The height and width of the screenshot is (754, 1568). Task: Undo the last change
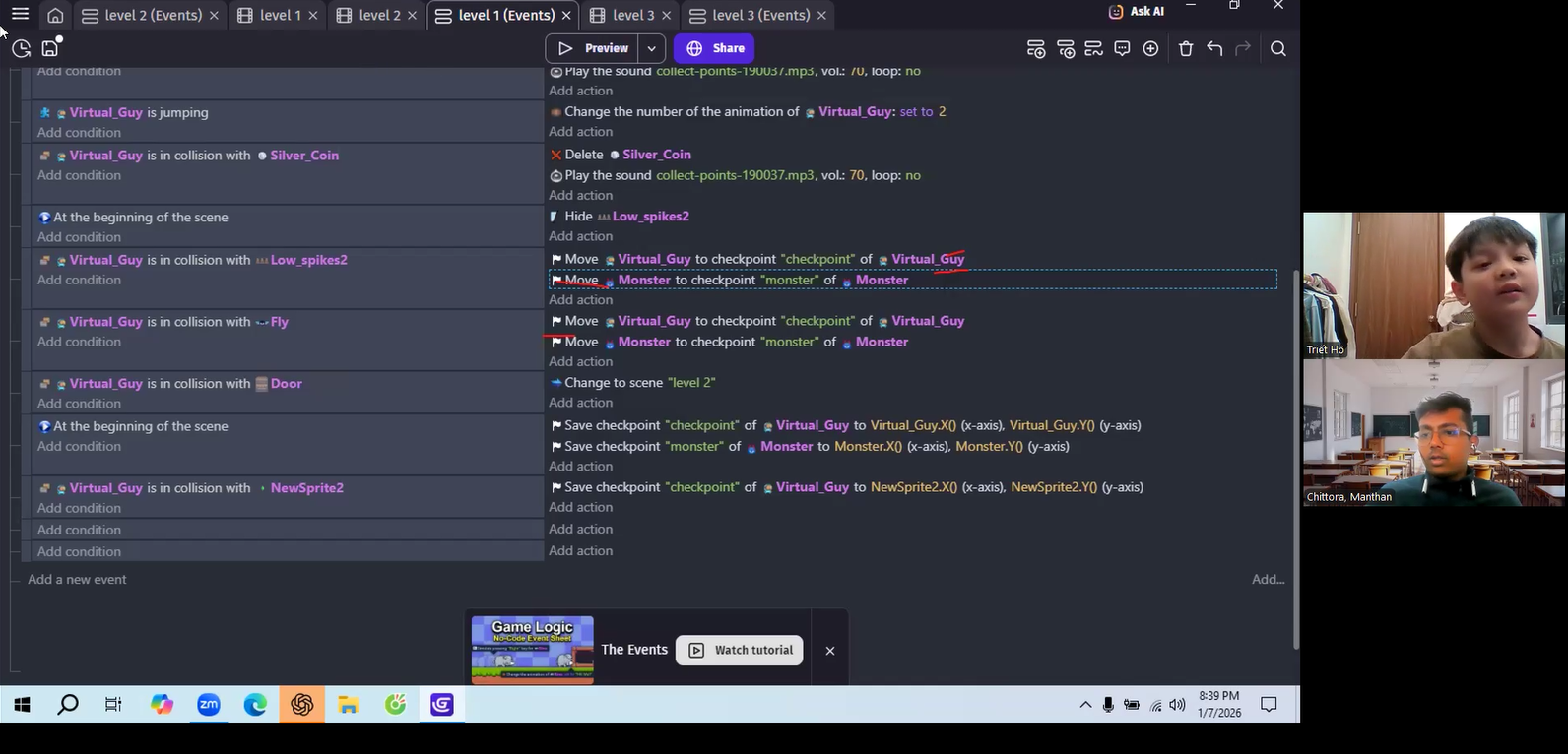[x=1214, y=49]
